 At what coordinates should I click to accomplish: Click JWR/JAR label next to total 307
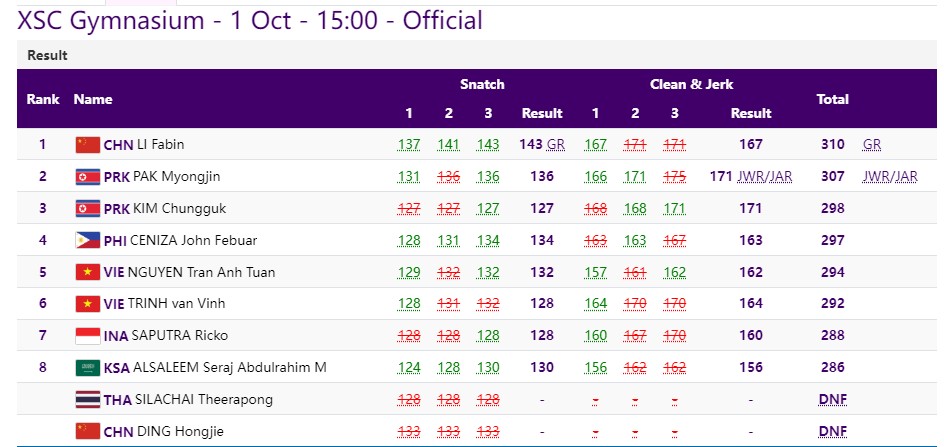click(x=890, y=177)
